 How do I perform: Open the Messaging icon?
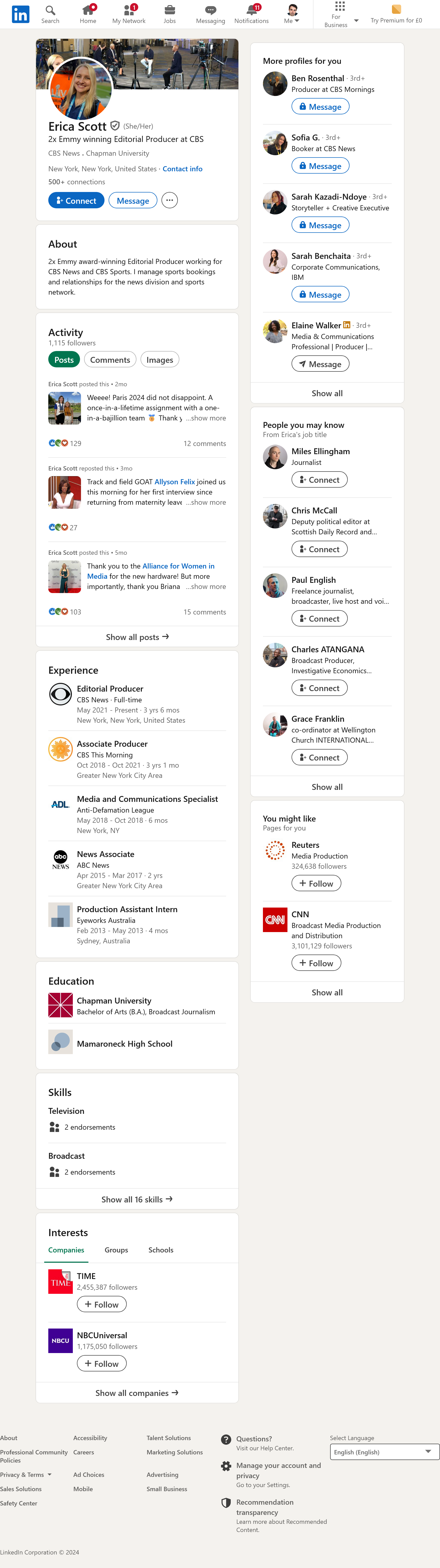(210, 10)
